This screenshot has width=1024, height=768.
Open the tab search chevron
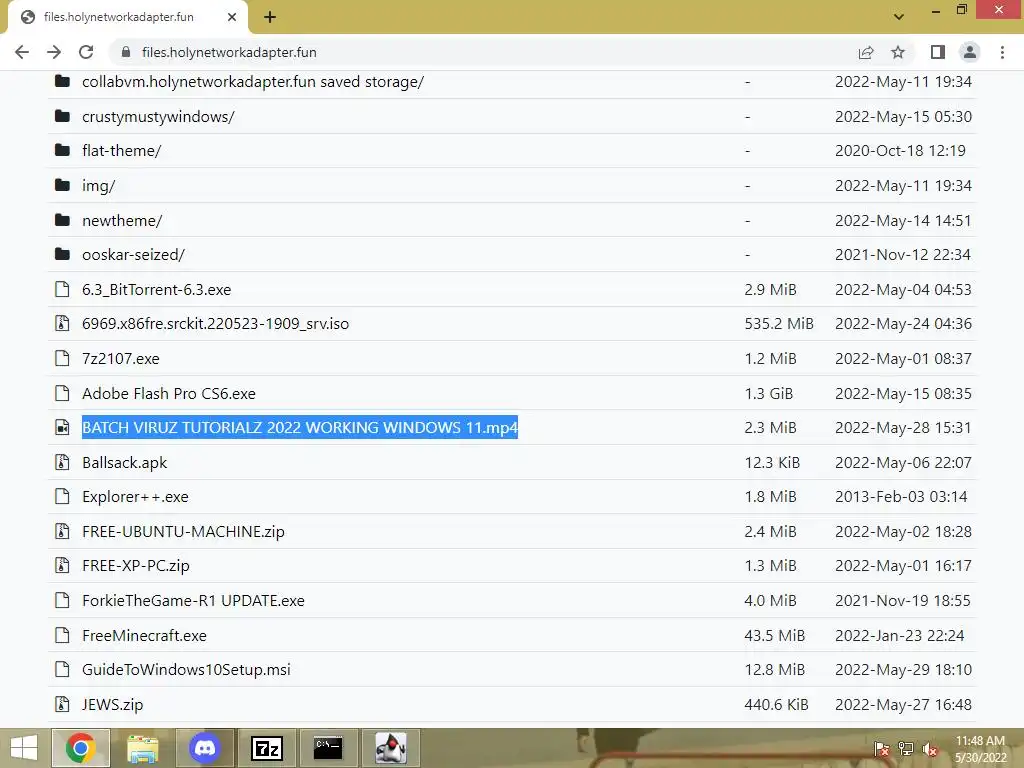pos(899,17)
